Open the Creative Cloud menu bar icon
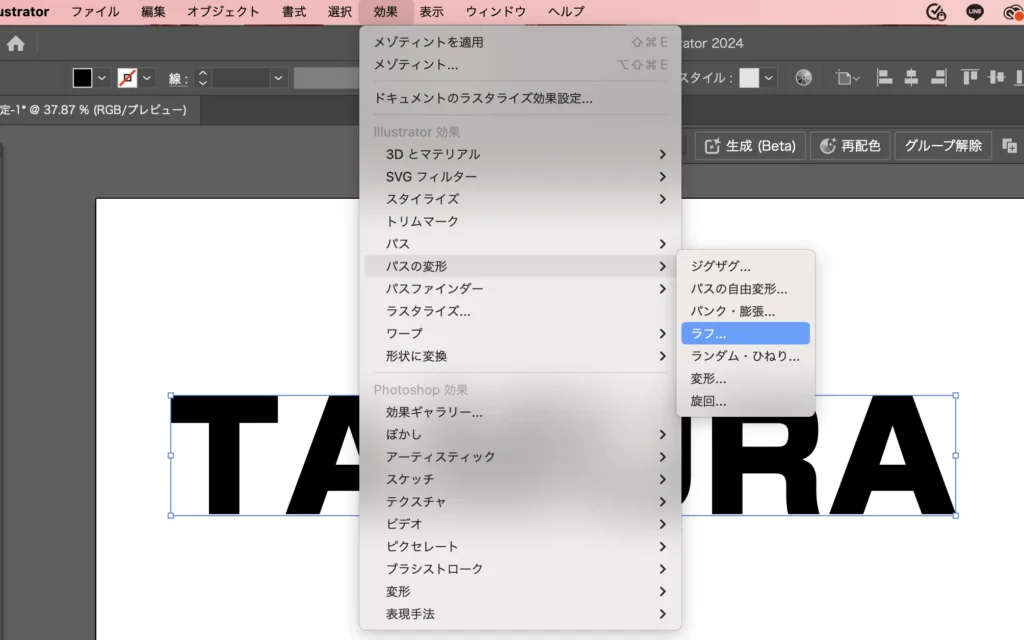1024x640 pixels. coord(1013,12)
